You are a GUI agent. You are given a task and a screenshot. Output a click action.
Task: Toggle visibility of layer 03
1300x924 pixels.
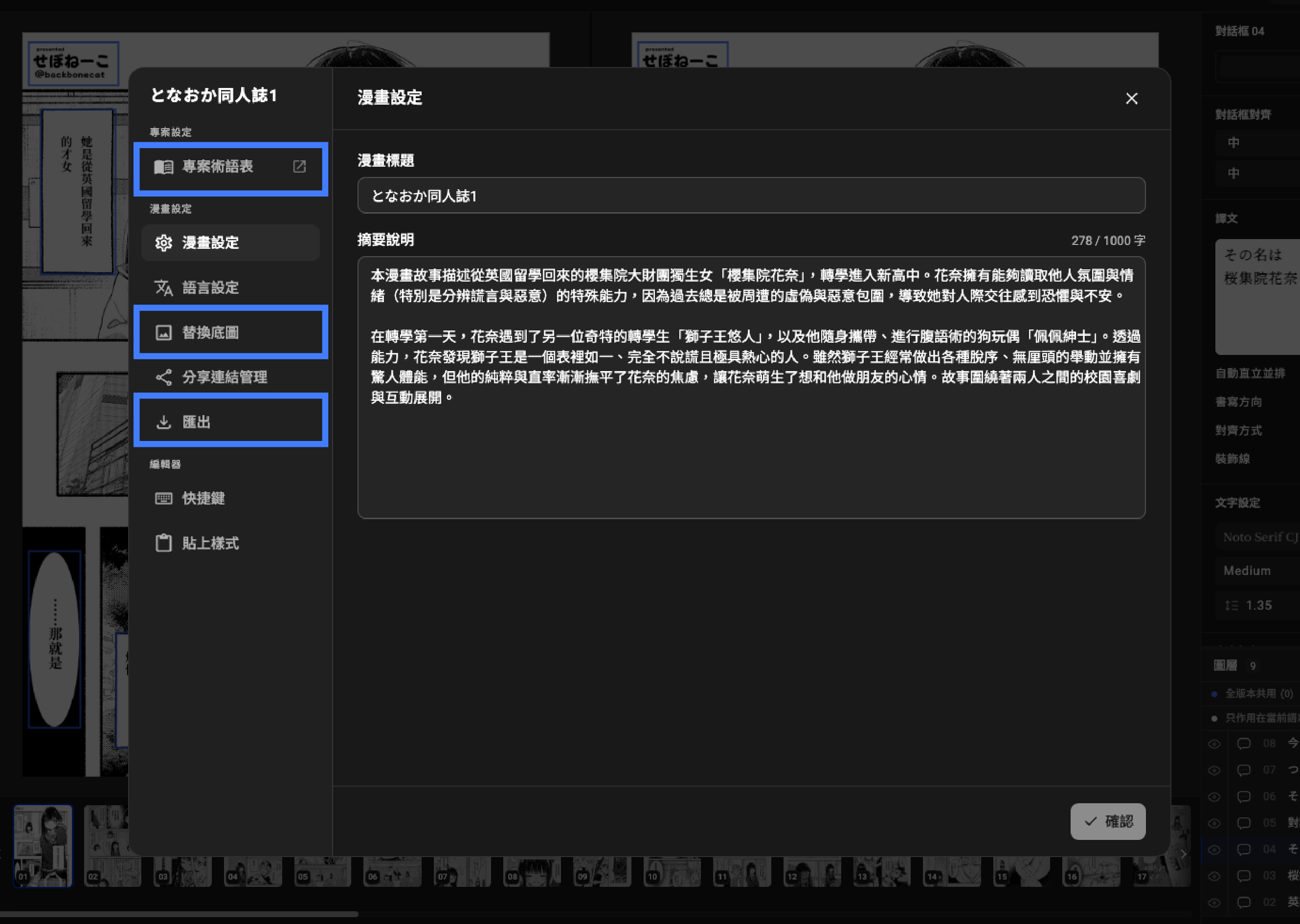point(1214,876)
